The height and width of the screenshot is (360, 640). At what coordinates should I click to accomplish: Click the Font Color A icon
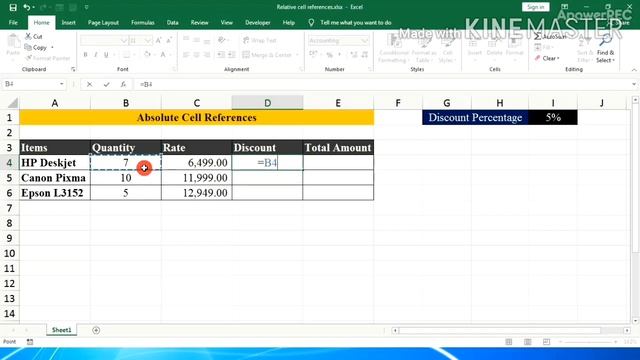point(163,55)
